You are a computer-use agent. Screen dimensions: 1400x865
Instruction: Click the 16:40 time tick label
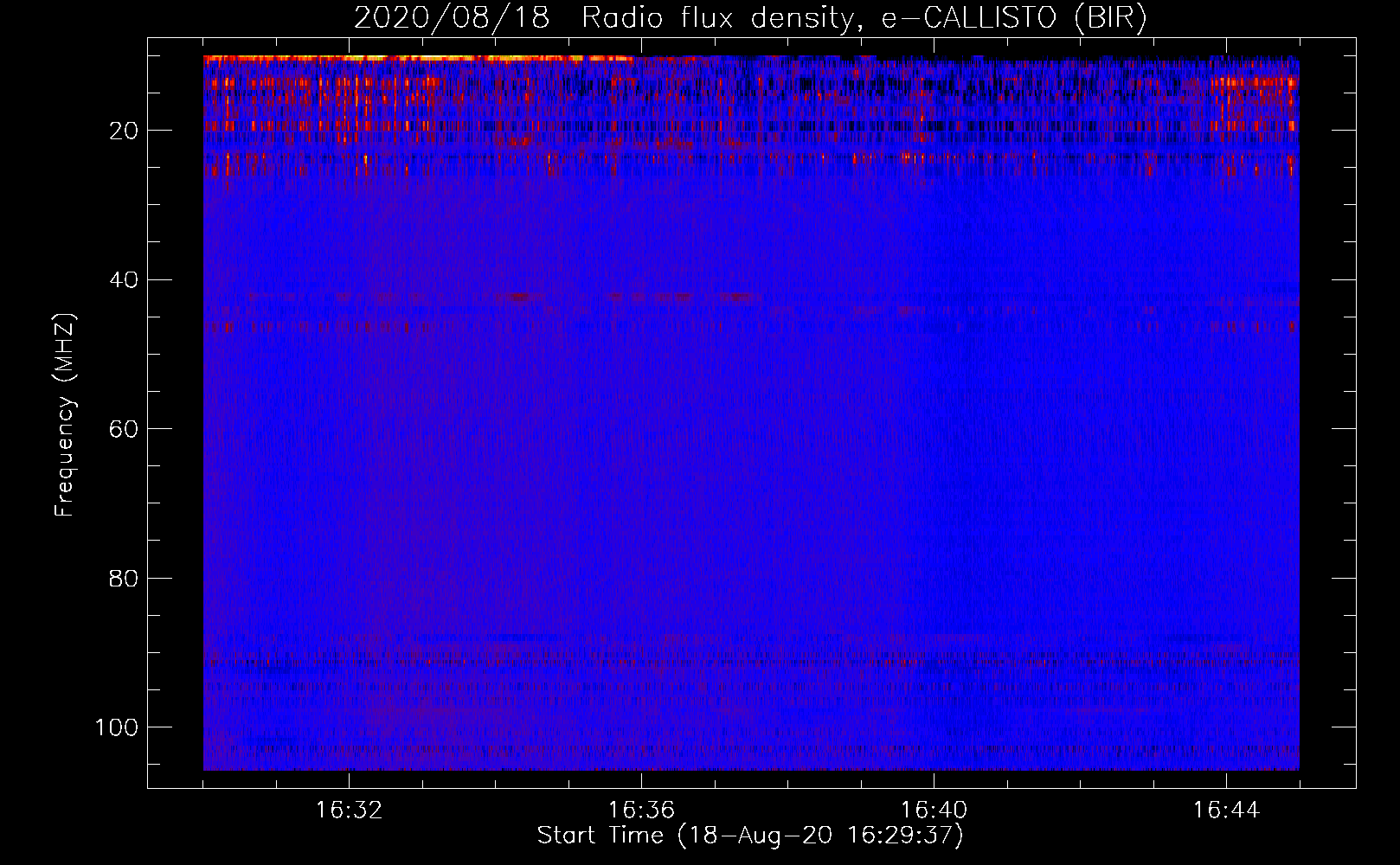934,811
